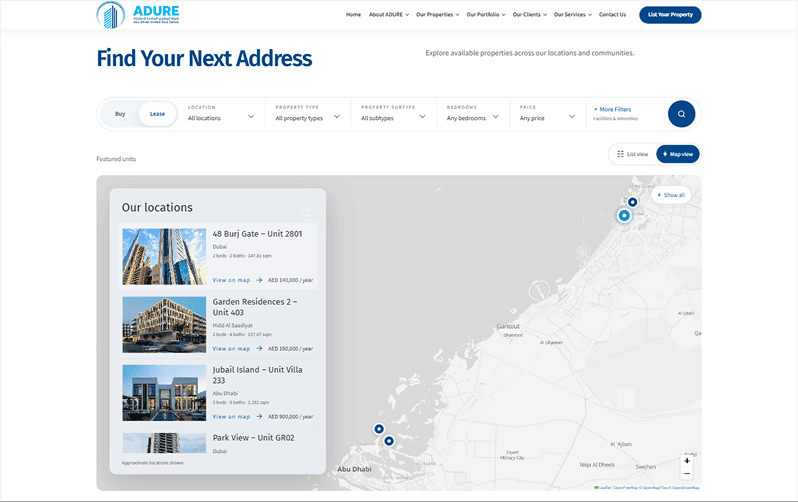Click the dark map marker above the highlighted one
798x502 pixels.
point(632,202)
